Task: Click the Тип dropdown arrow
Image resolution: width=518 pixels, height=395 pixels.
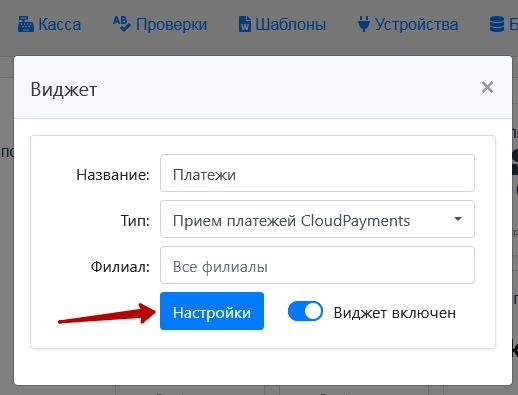Action: coord(458,219)
